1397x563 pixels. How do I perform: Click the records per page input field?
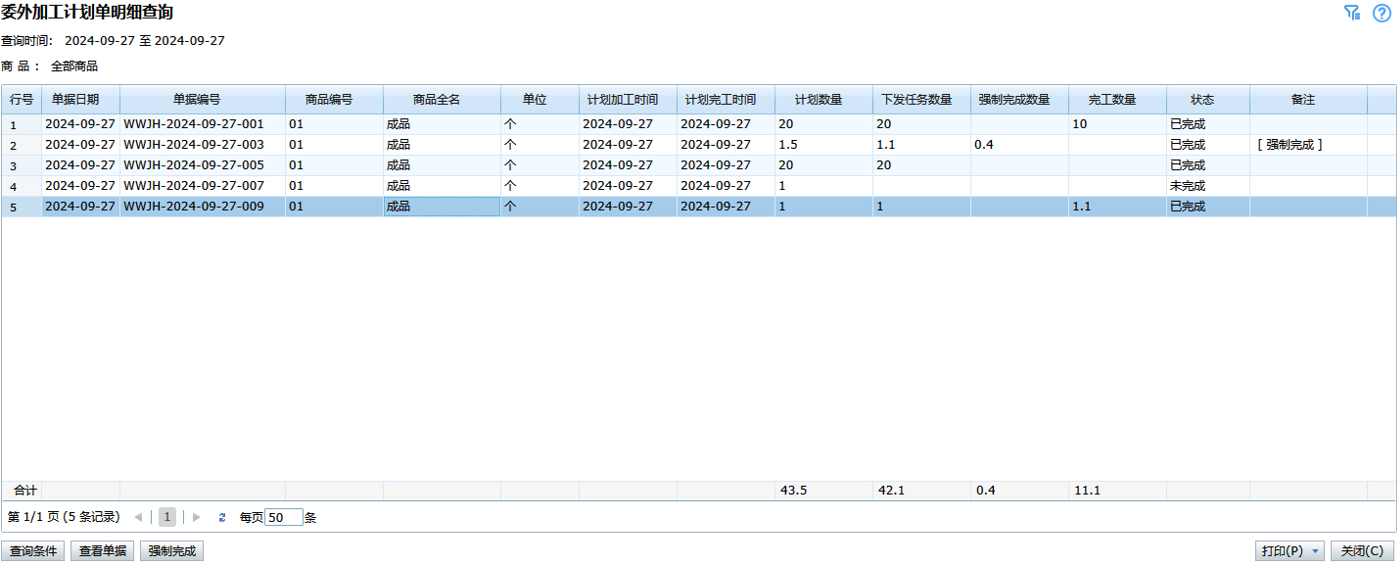click(283, 517)
